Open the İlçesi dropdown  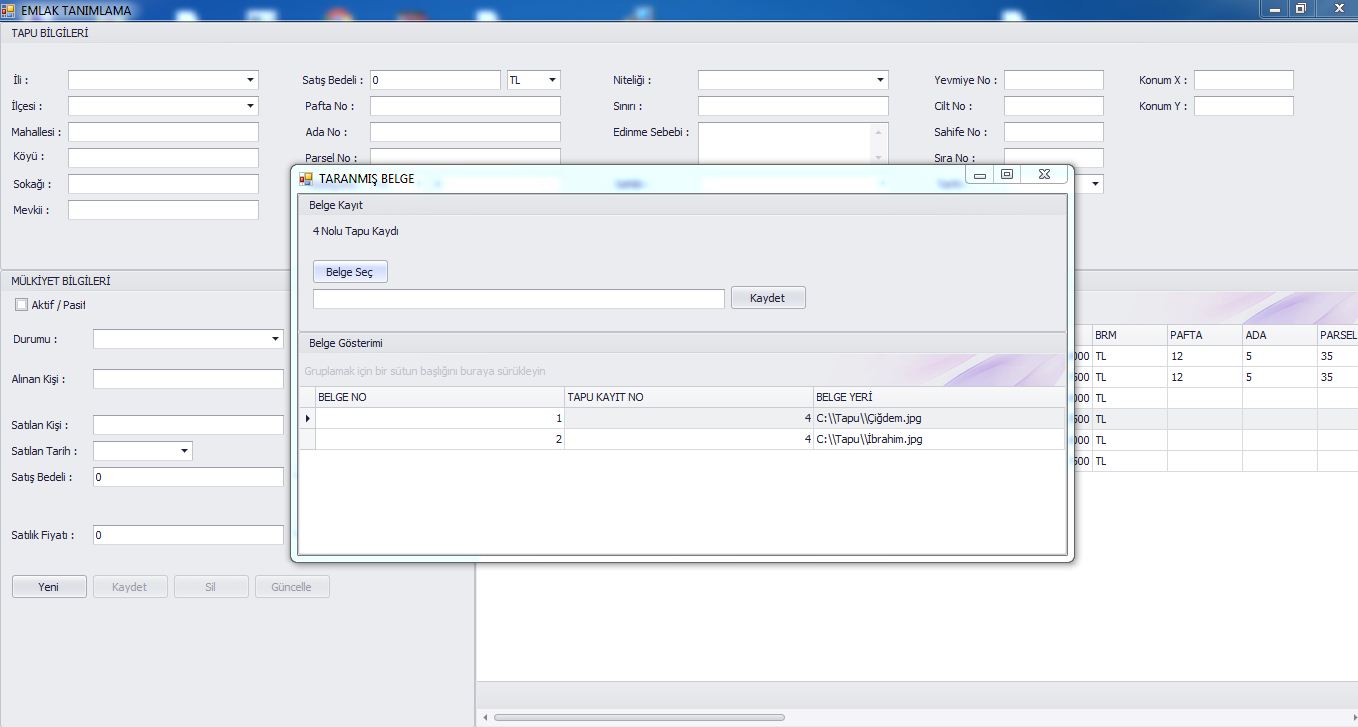tap(250, 106)
